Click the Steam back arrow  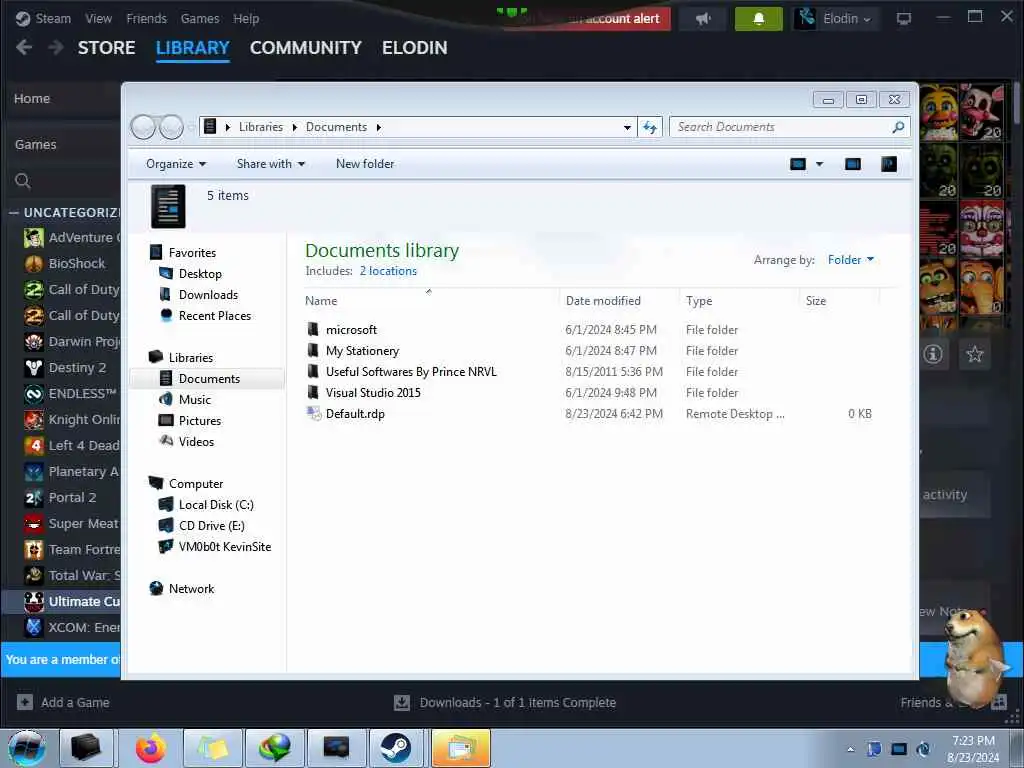click(x=24, y=47)
